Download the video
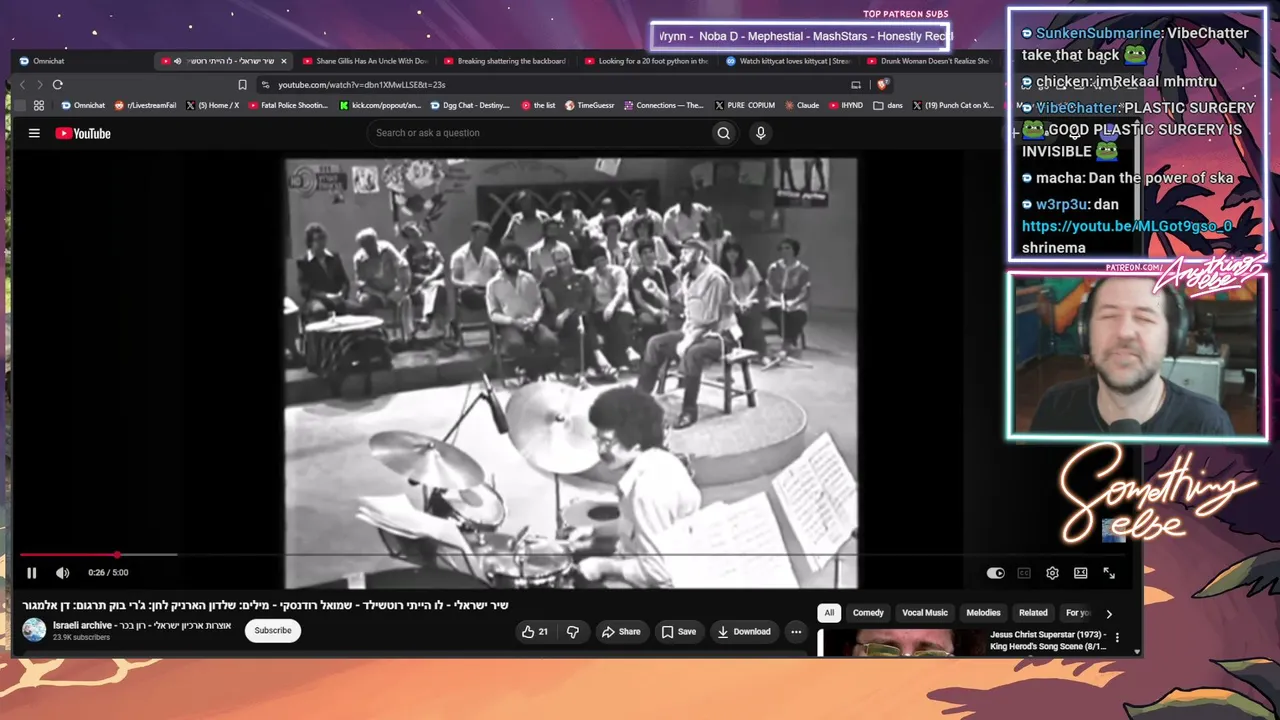Image resolution: width=1280 pixels, height=720 pixels. [744, 631]
